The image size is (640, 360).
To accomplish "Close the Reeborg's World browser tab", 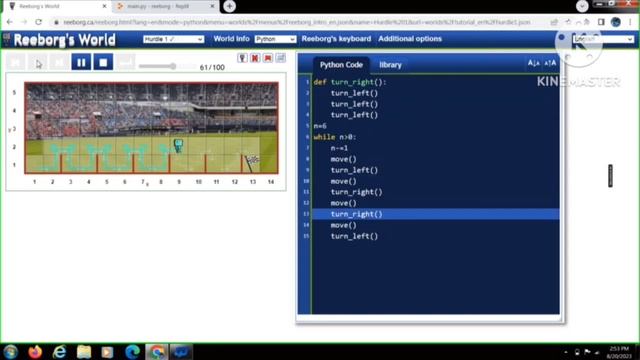I will tap(104, 7).
